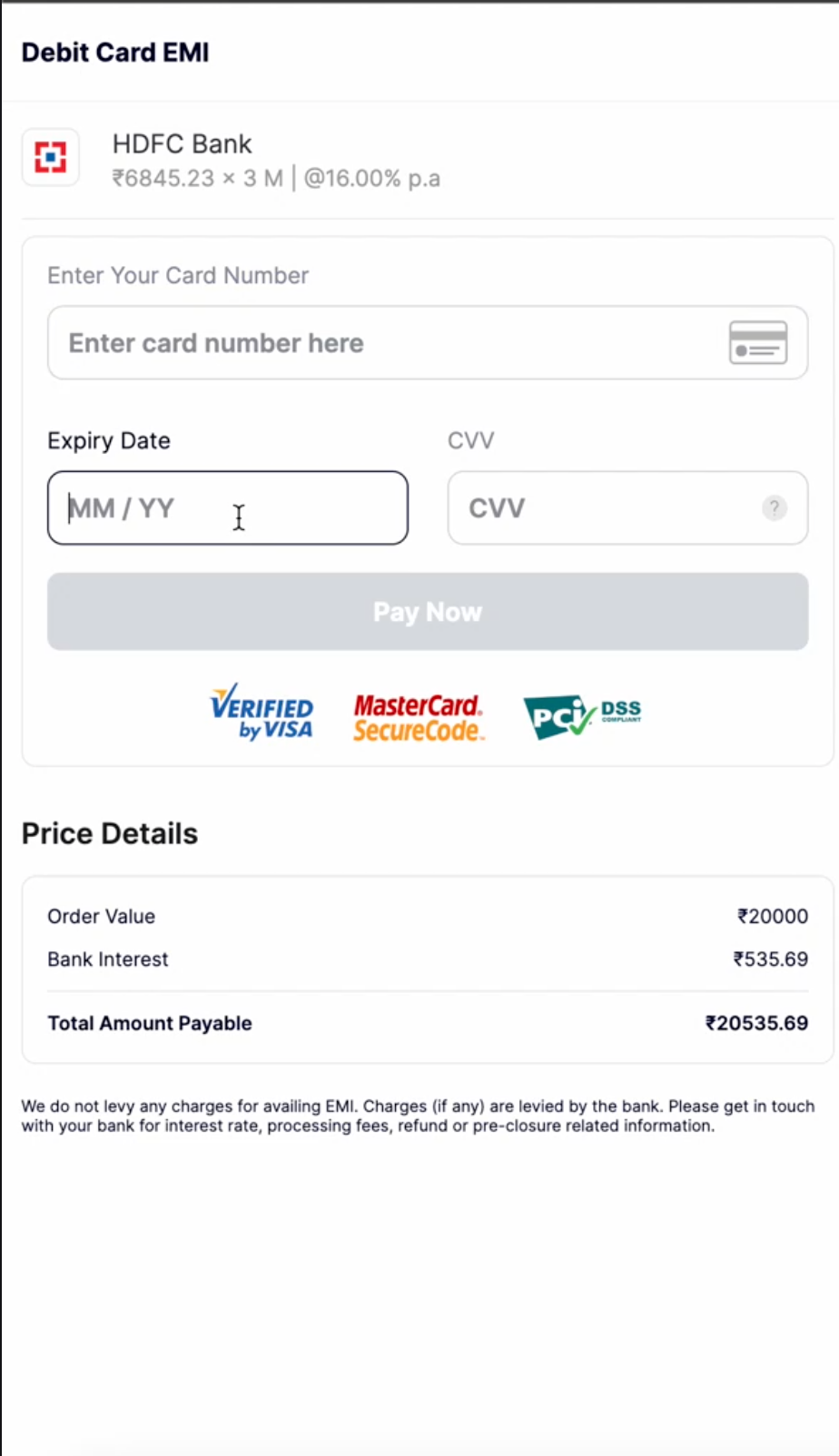Click the EMI plan details line
The image size is (839, 1456).
[276, 178]
